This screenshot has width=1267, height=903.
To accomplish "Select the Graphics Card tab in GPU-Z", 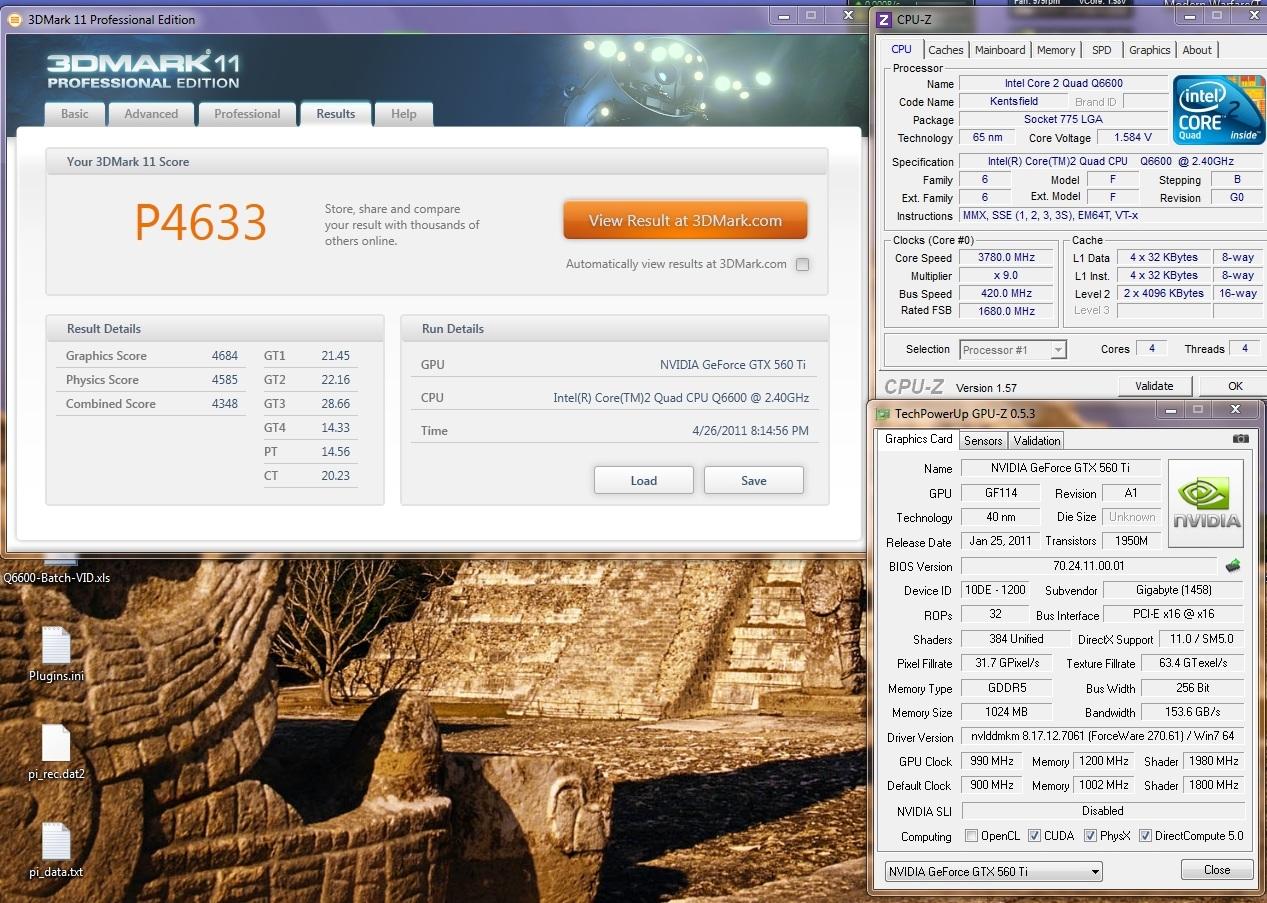I will [x=919, y=439].
